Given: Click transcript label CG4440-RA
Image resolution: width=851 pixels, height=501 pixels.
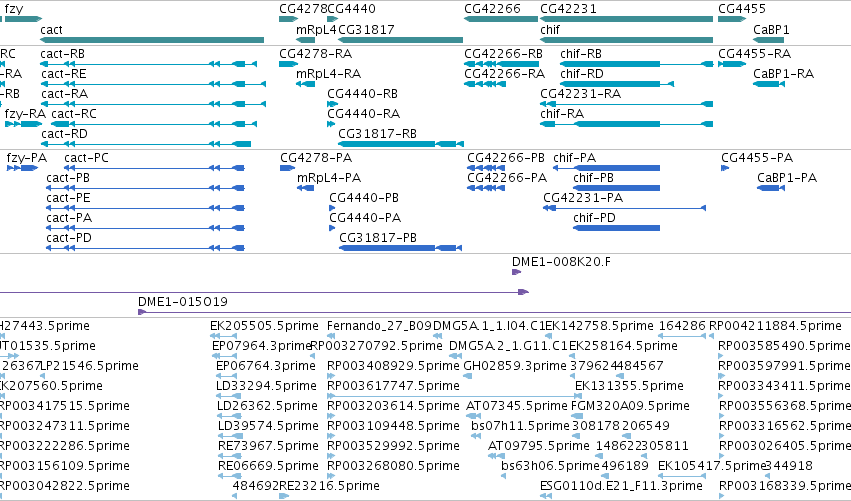Looking at the screenshot, I should (364, 114).
